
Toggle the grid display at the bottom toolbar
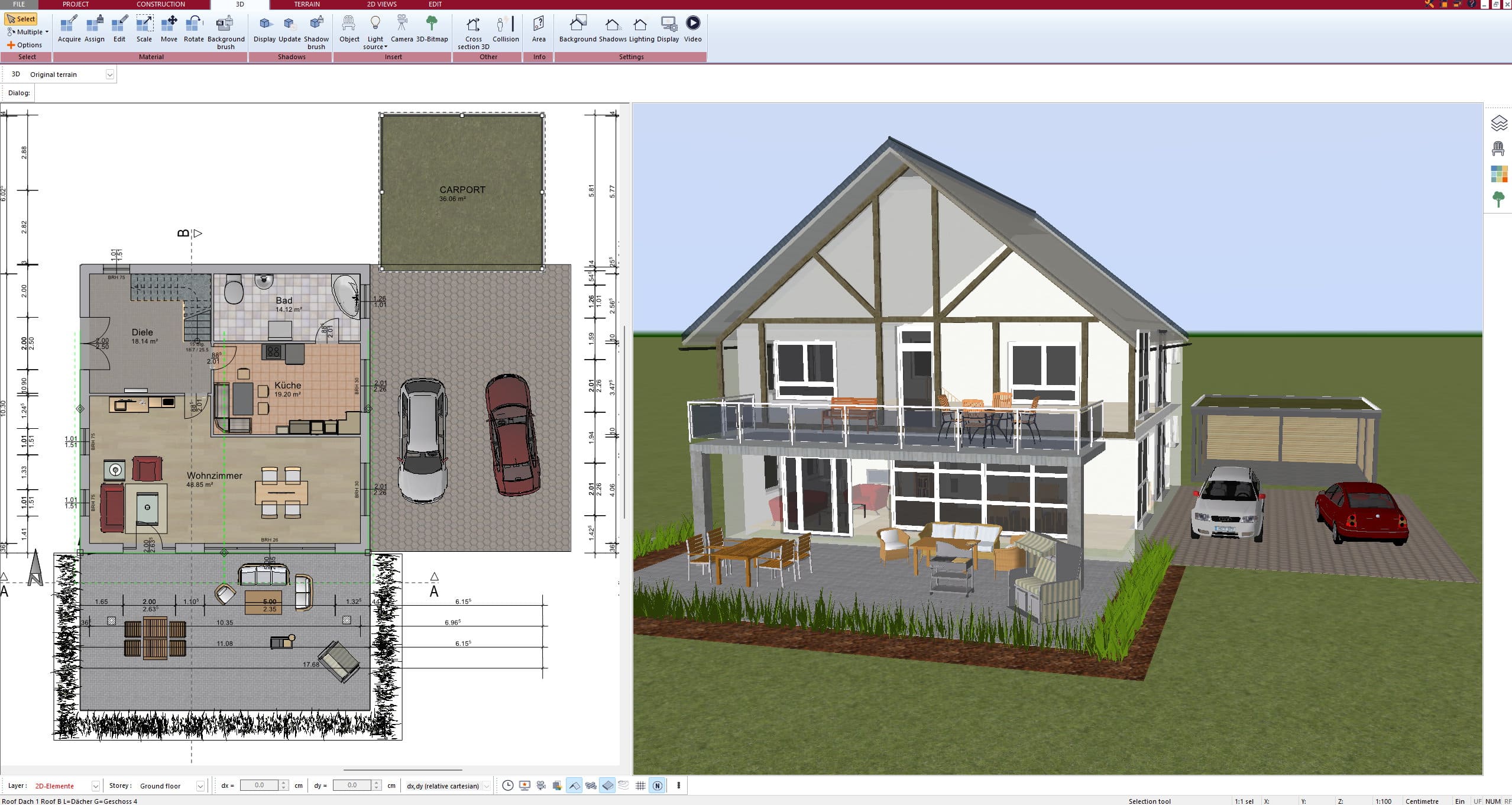640,785
